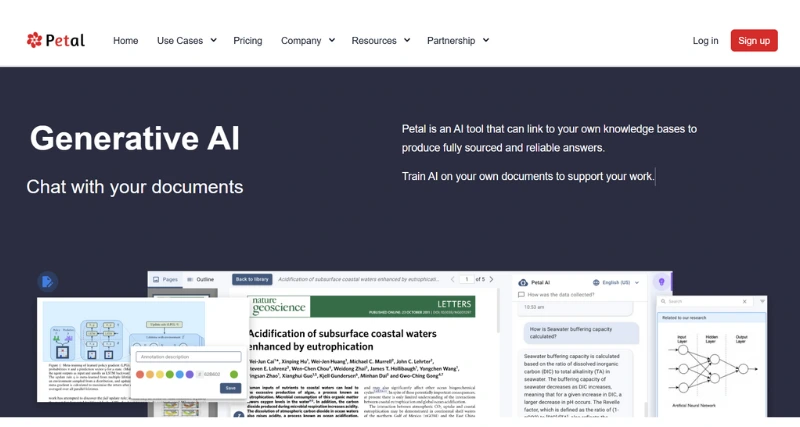
Task: Click the Petal AI cloud icon
Action: coord(522,282)
